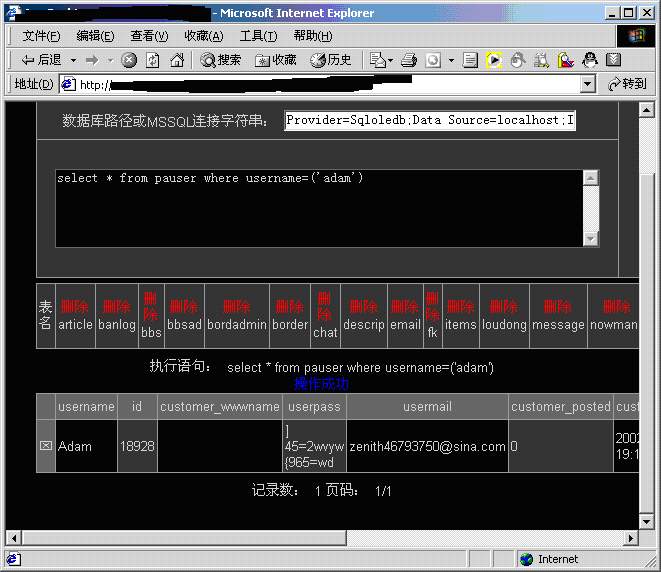
Task: Click the Back (后退) arrow button
Action: [x=42, y=60]
